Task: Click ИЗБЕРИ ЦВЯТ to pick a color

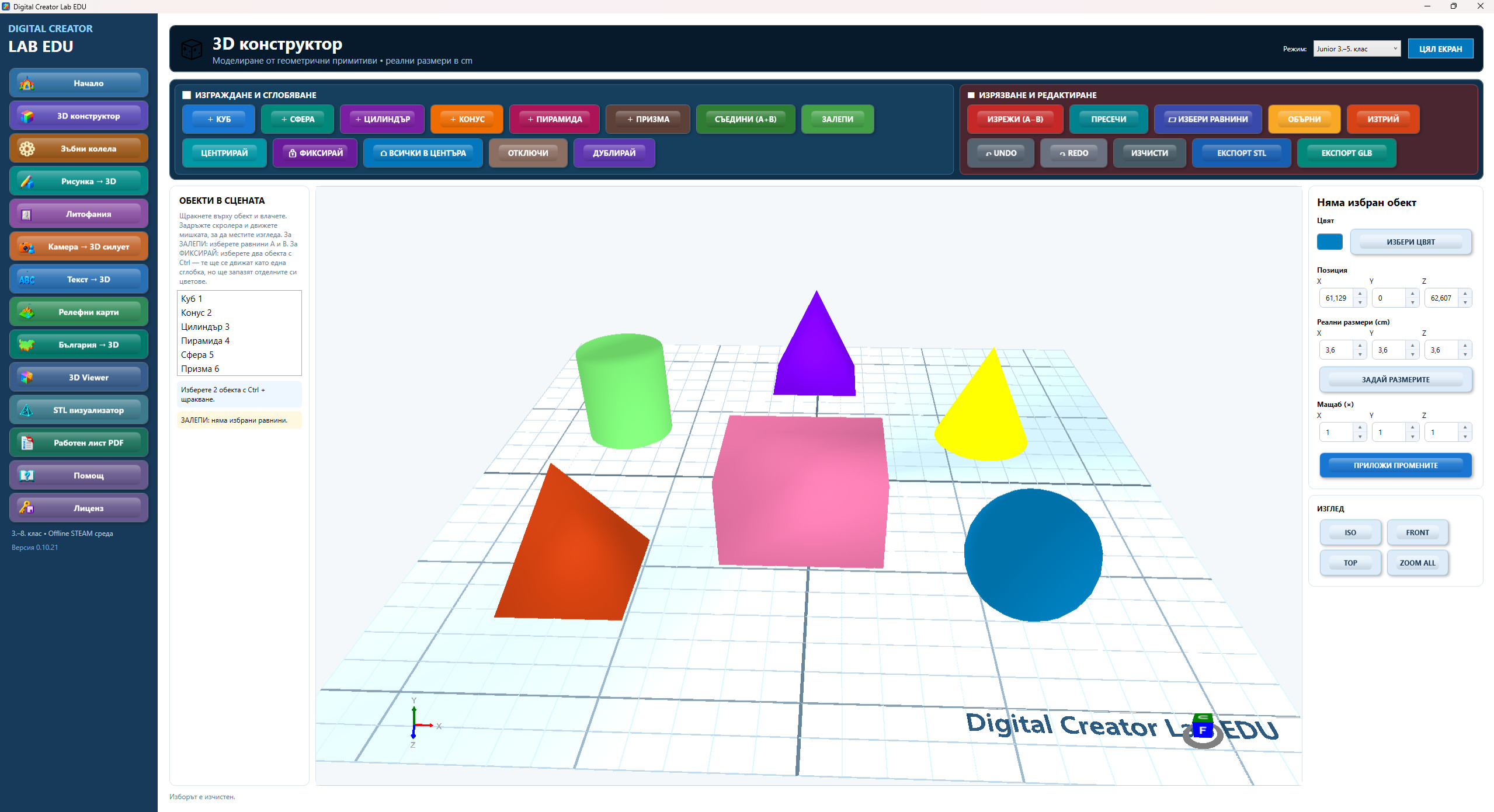Action: click(1410, 242)
